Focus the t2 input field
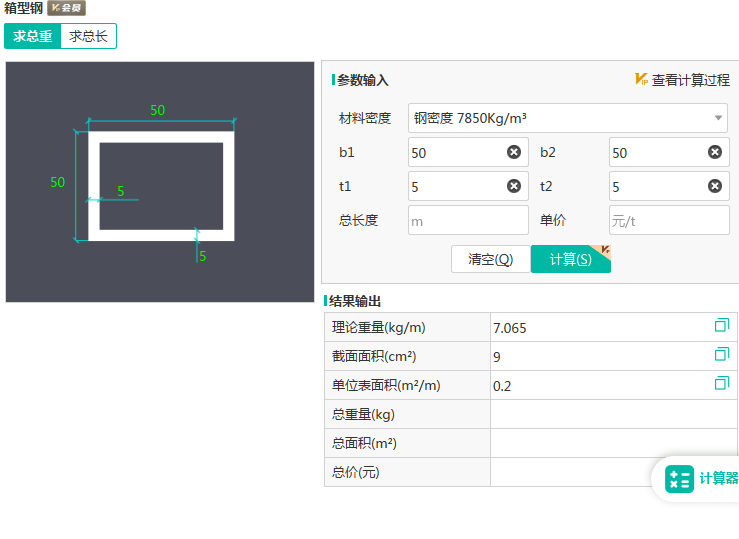Screen dimensions: 739x539 point(669,186)
